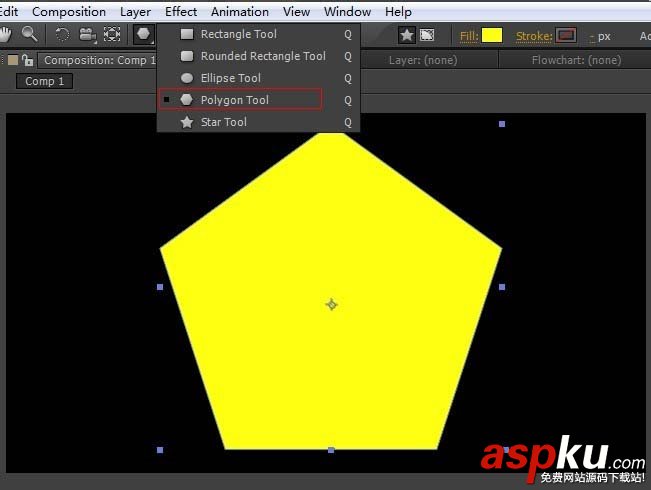Open the View menu

pyautogui.click(x=296, y=12)
